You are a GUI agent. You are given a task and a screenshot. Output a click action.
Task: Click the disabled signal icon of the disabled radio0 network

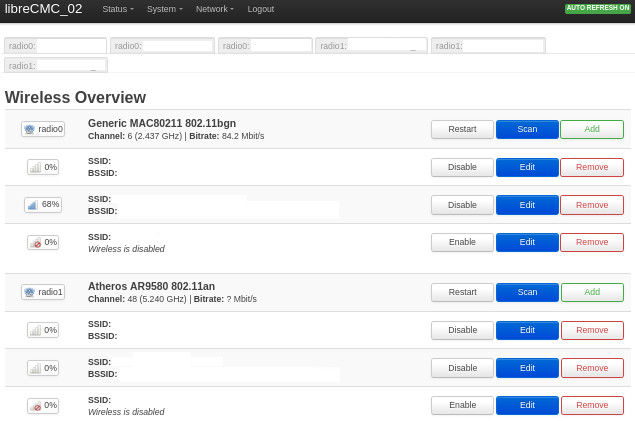coord(43,242)
